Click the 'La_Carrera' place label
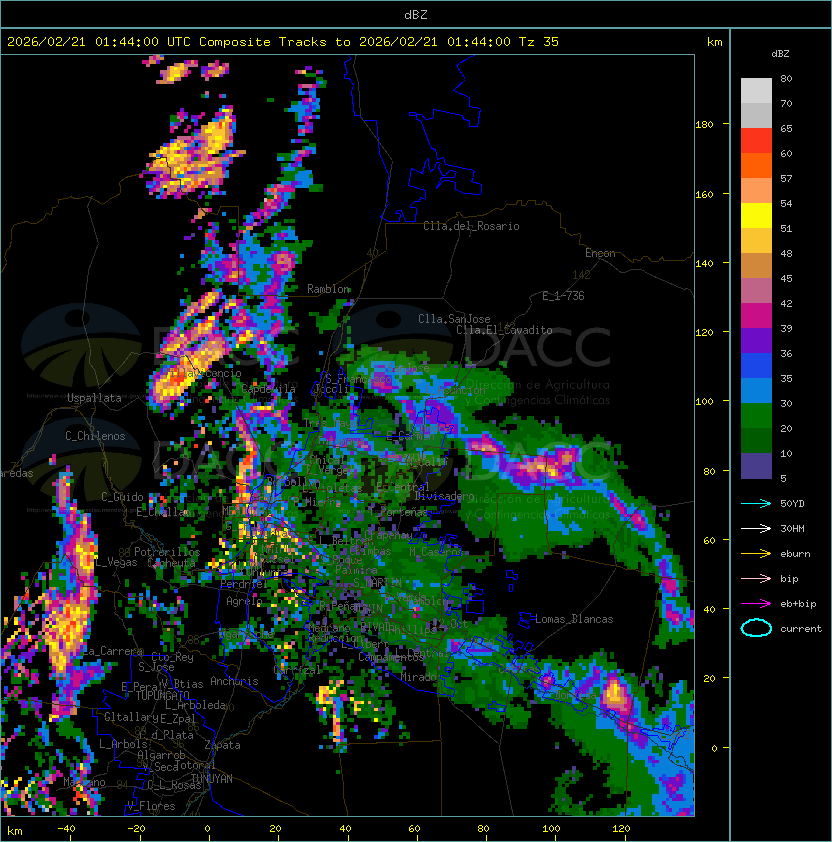The width and height of the screenshot is (832, 842). pos(113,651)
